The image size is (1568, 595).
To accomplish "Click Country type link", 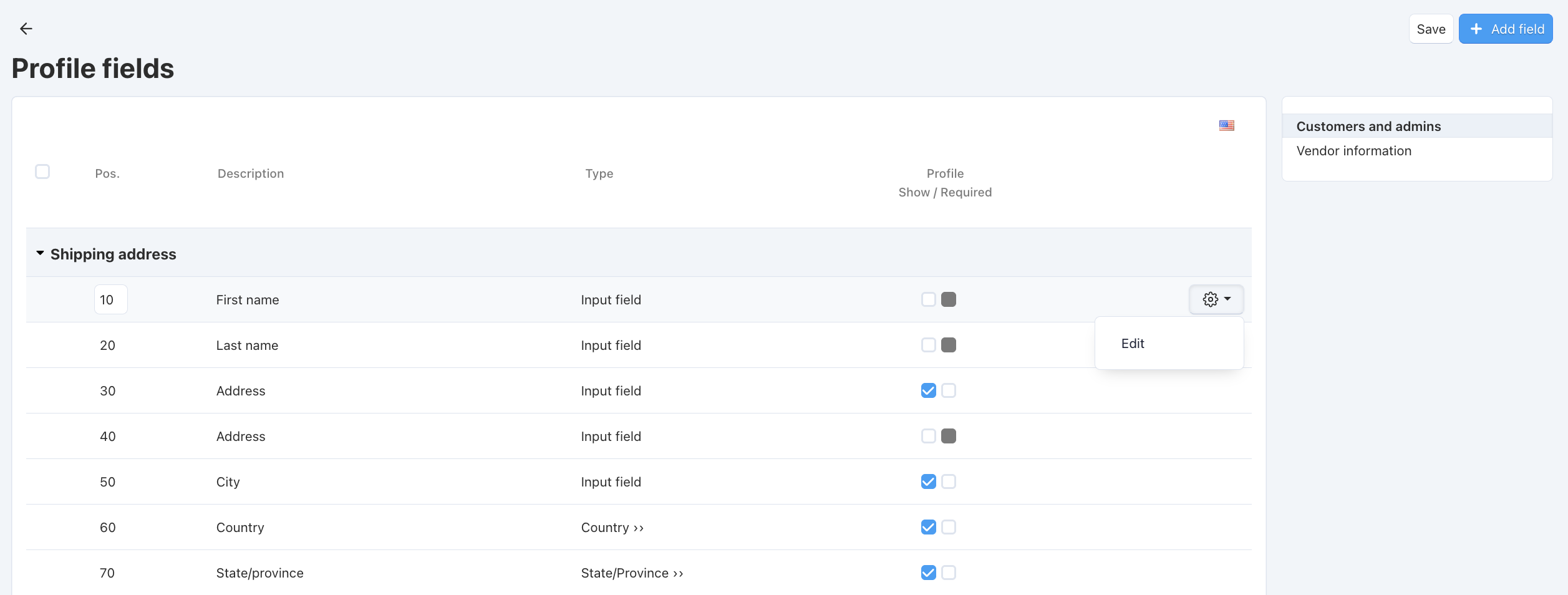I will (x=612, y=528).
